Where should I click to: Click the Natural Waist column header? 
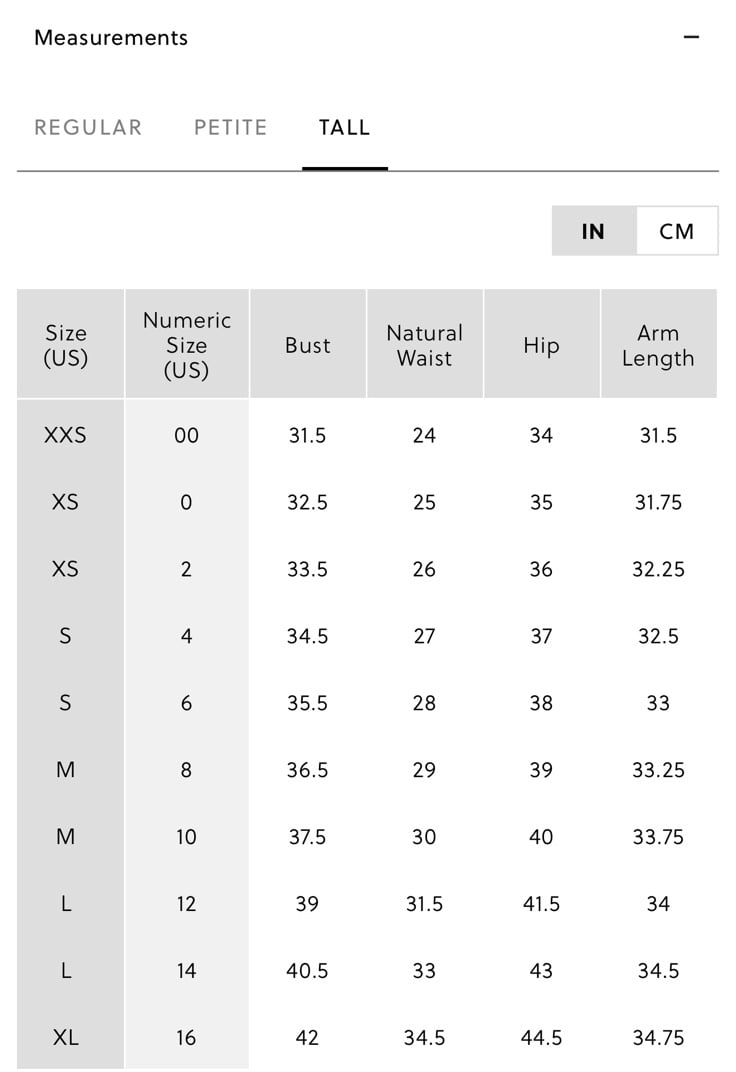pos(424,344)
